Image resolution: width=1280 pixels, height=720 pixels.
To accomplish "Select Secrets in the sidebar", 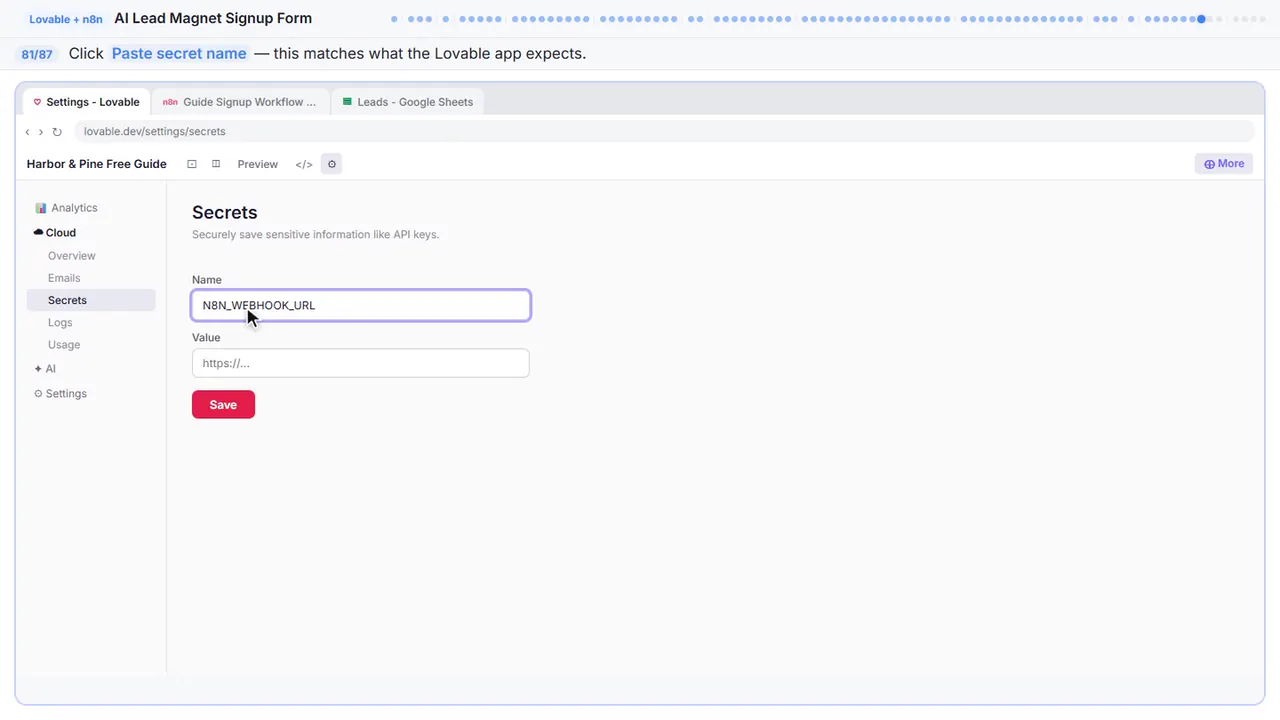I will (x=91, y=300).
